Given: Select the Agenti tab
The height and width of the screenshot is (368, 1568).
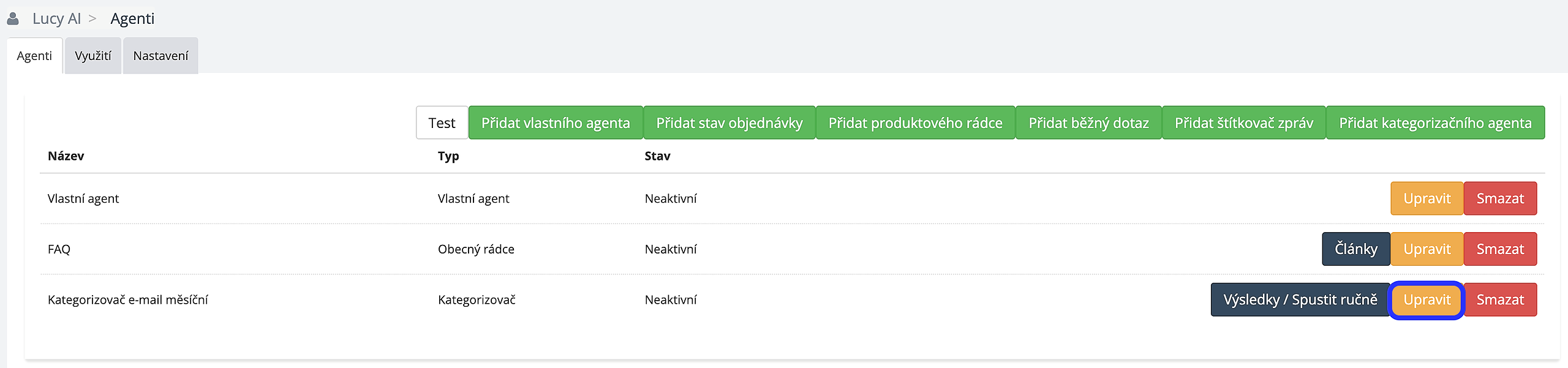Looking at the screenshot, I should [34, 56].
